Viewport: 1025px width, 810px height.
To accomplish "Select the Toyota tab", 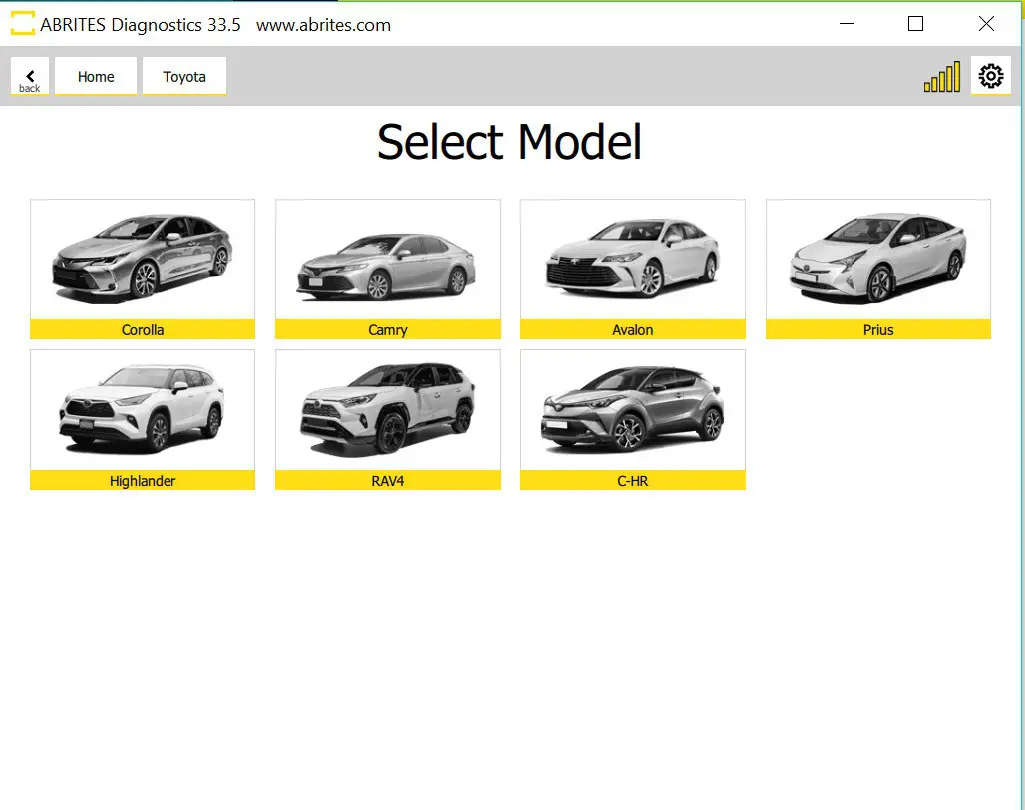I will [x=184, y=75].
